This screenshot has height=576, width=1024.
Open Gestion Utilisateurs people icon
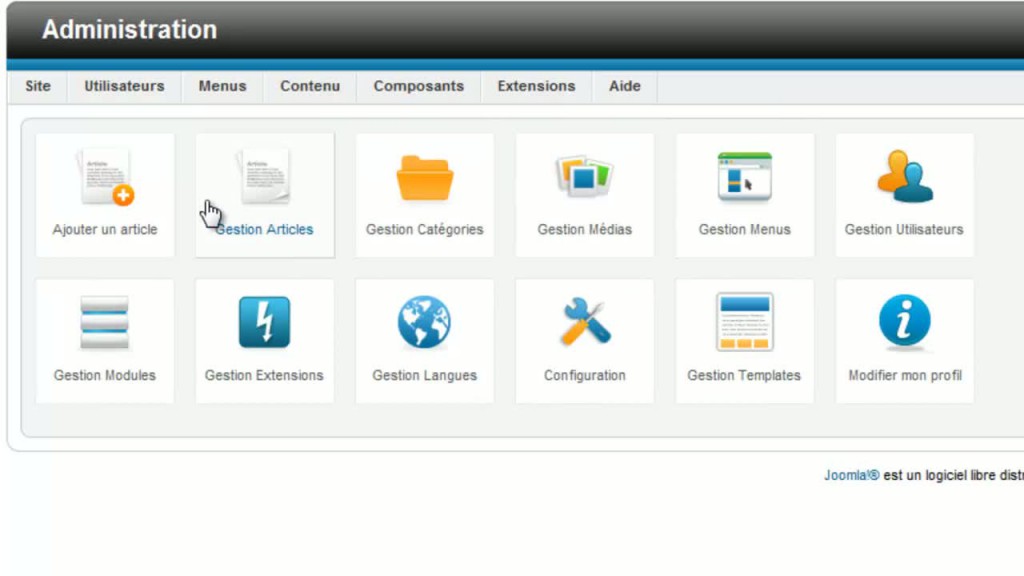[x=904, y=179]
